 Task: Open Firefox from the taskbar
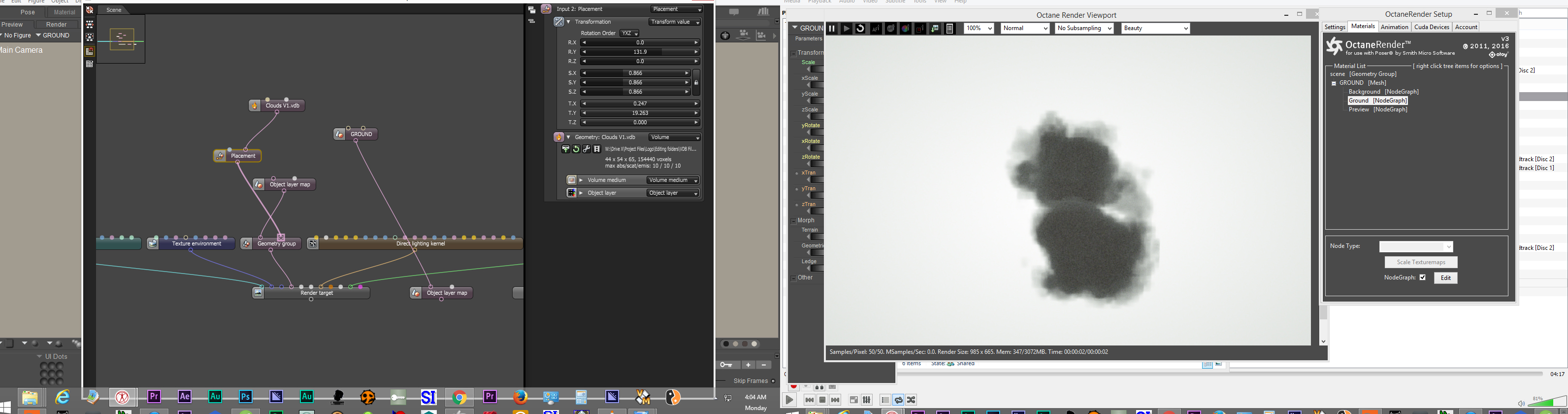click(x=521, y=398)
